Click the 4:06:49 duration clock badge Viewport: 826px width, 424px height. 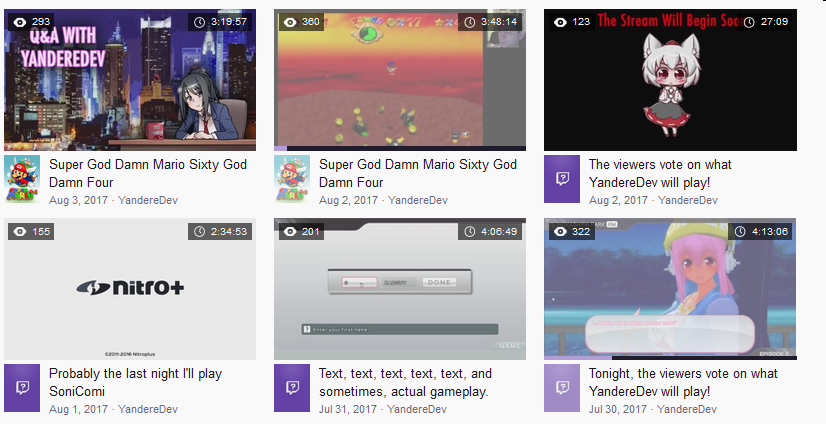click(x=490, y=231)
